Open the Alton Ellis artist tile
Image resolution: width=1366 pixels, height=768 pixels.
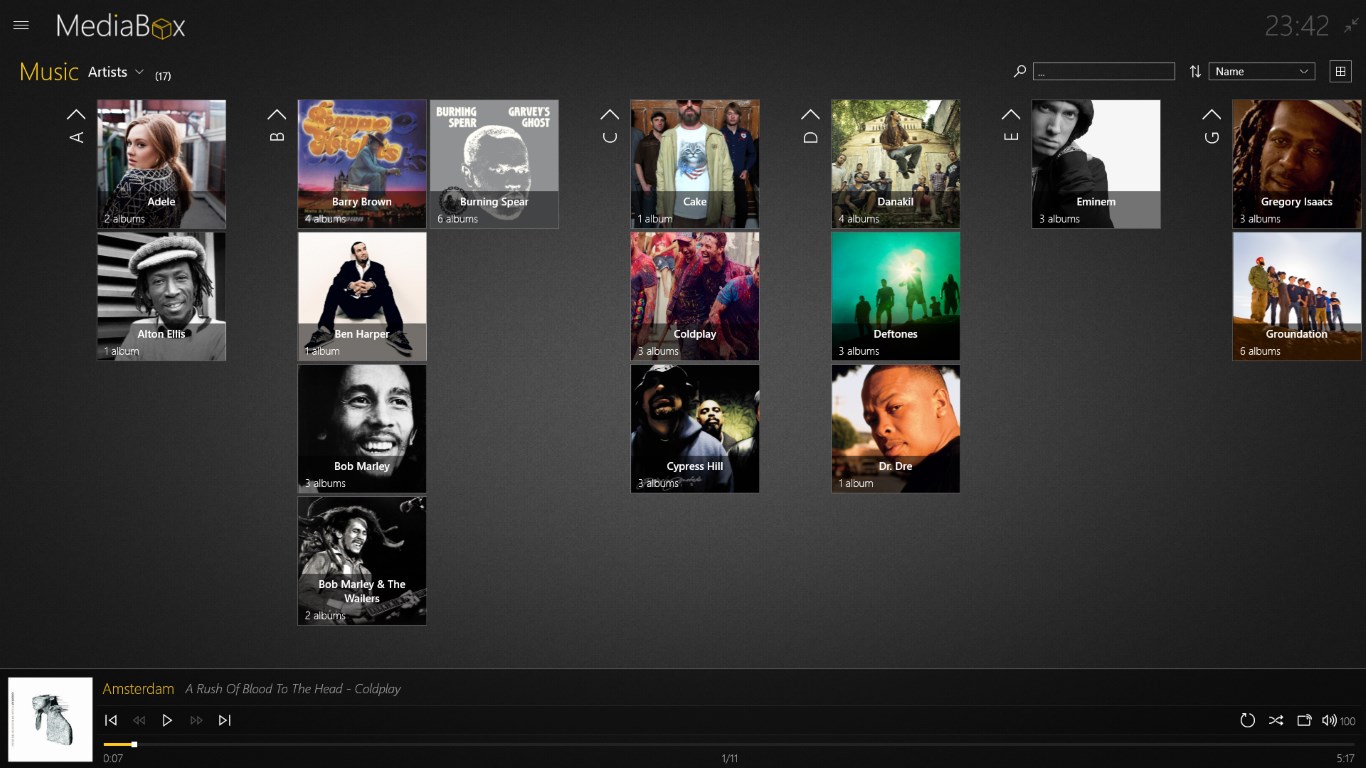tap(161, 296)
